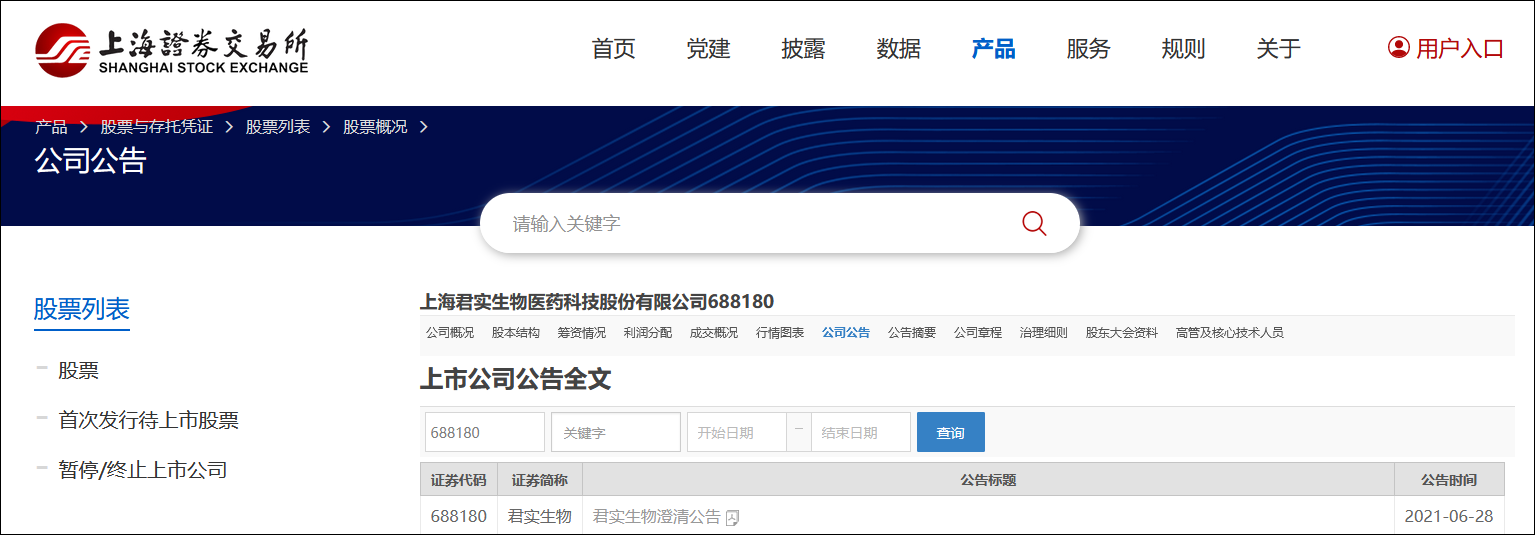The image size is (1535, 535).
Task: Click the 股票与存托凭证 breadcrumb
Action: pos(157,127)
